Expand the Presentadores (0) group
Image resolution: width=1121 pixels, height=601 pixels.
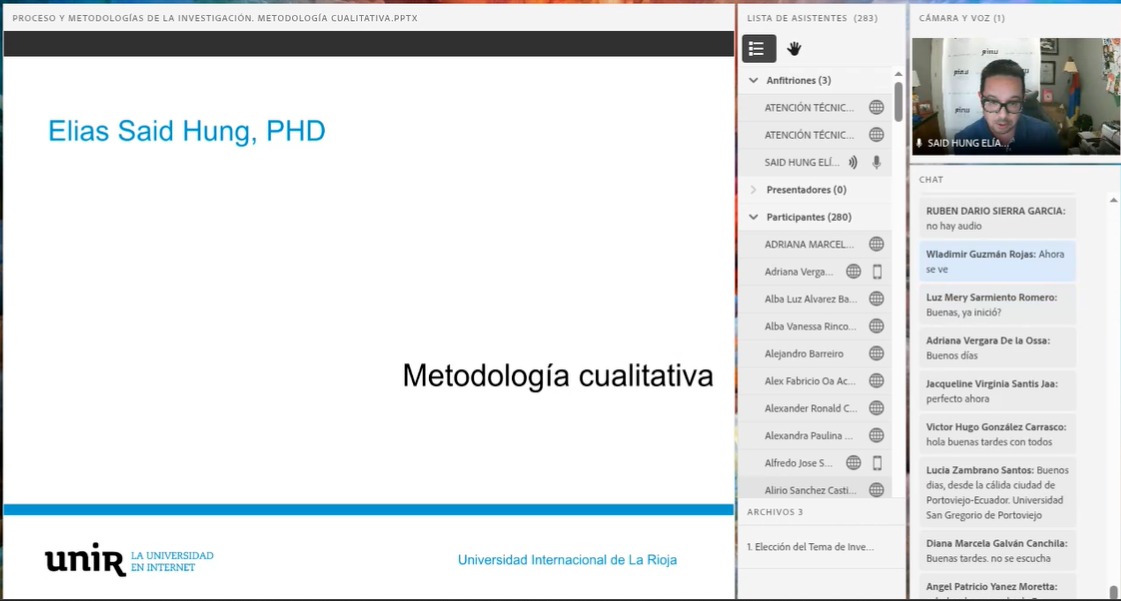[754, 189]
